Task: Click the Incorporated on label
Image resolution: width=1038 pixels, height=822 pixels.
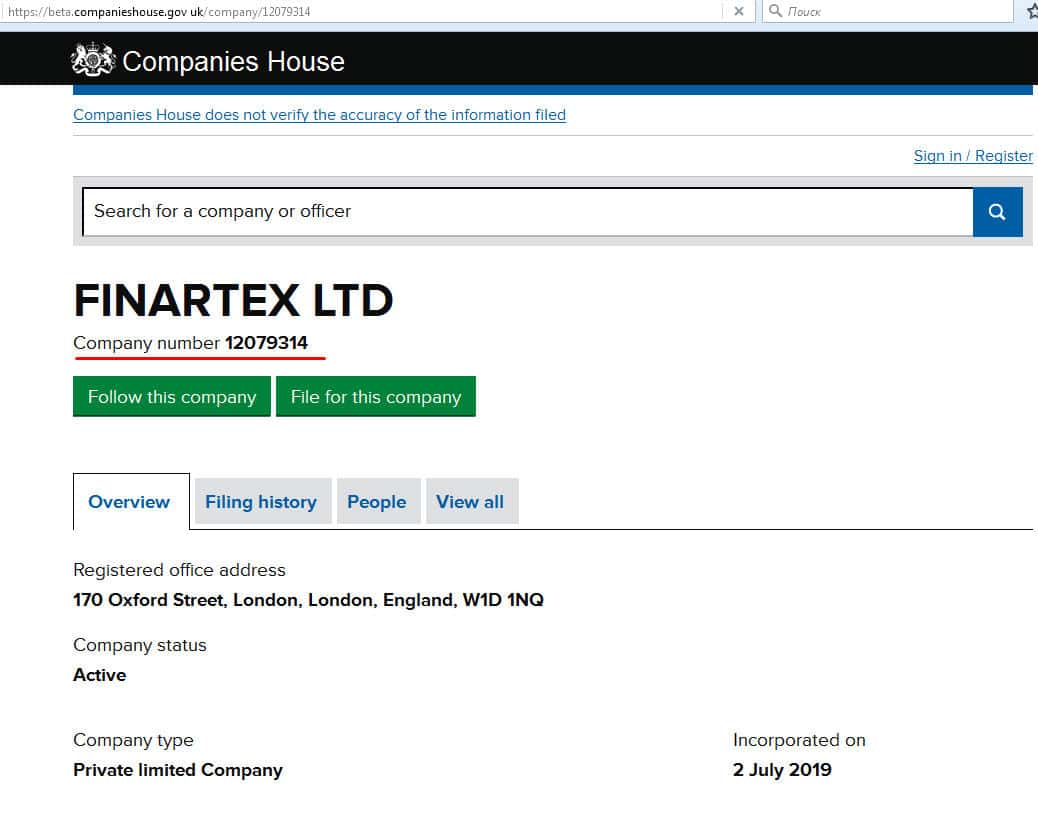Action: pyautogui.click(x=799, y=740)
